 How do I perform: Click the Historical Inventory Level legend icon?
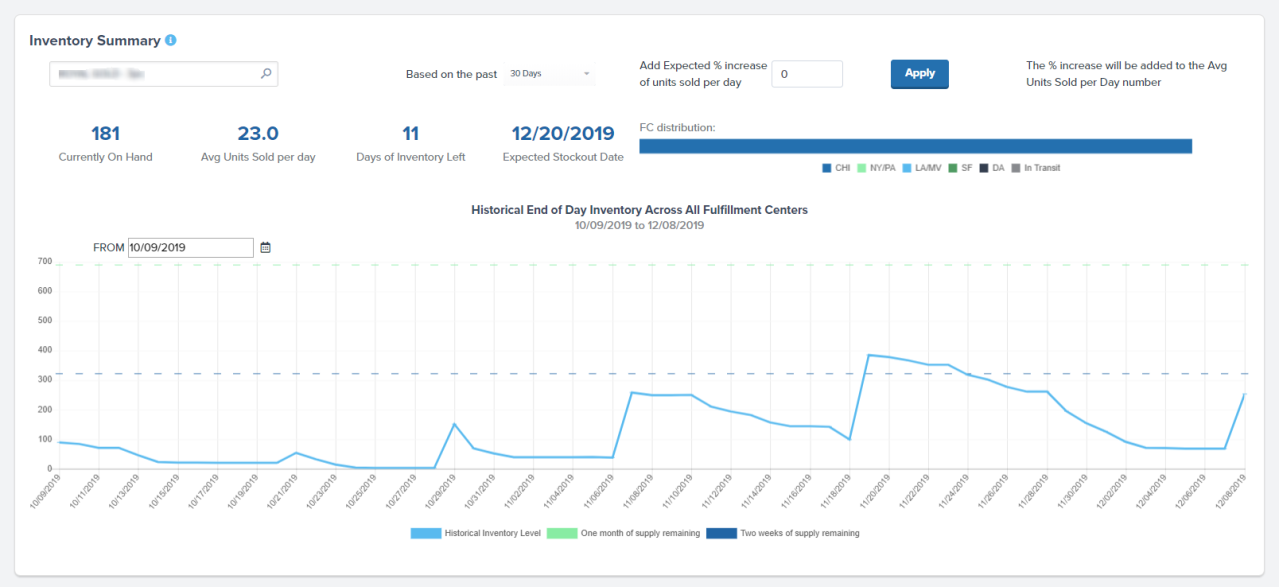(x=424, y=533)
